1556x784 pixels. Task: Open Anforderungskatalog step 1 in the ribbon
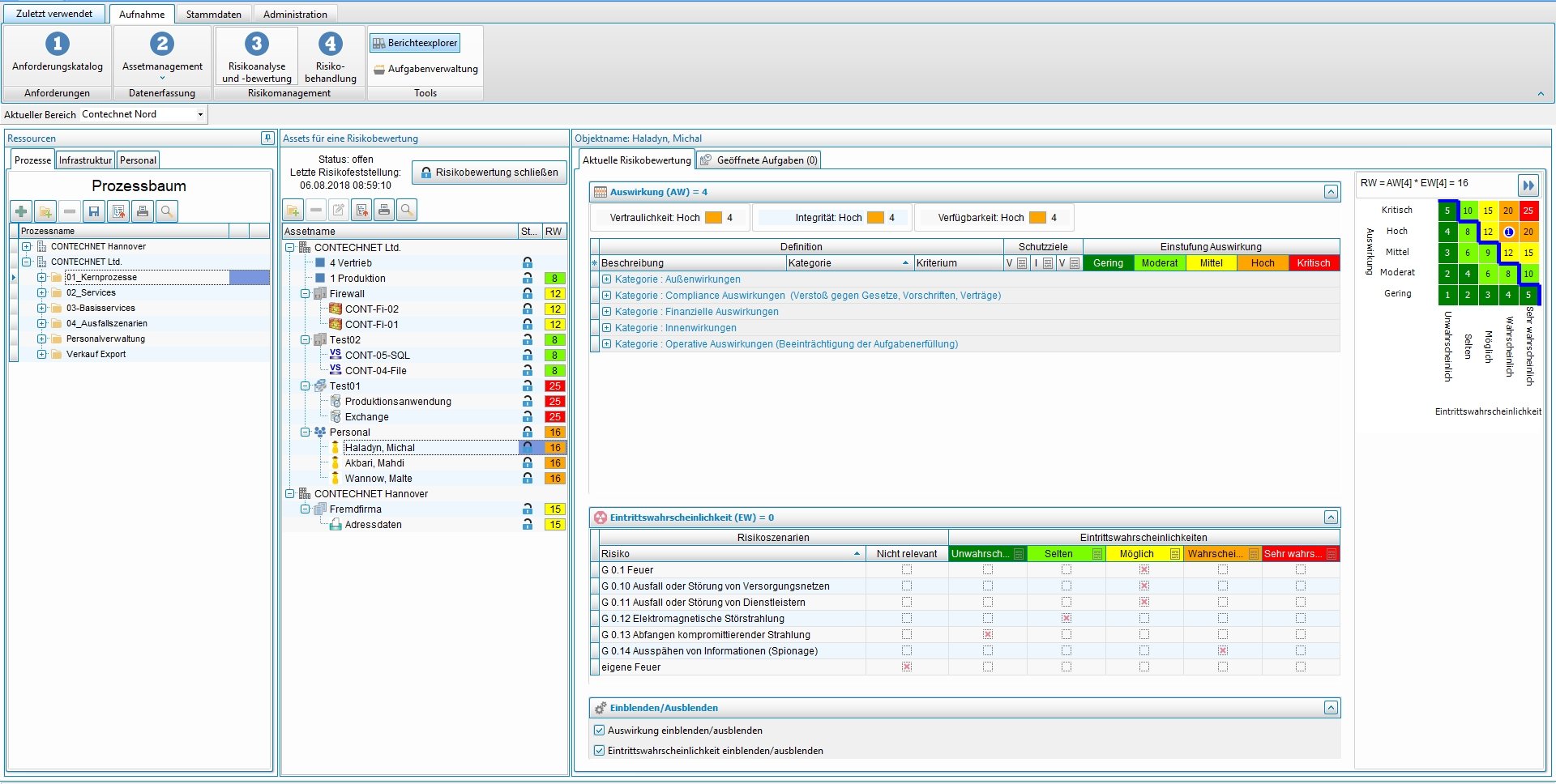point(57,53)
